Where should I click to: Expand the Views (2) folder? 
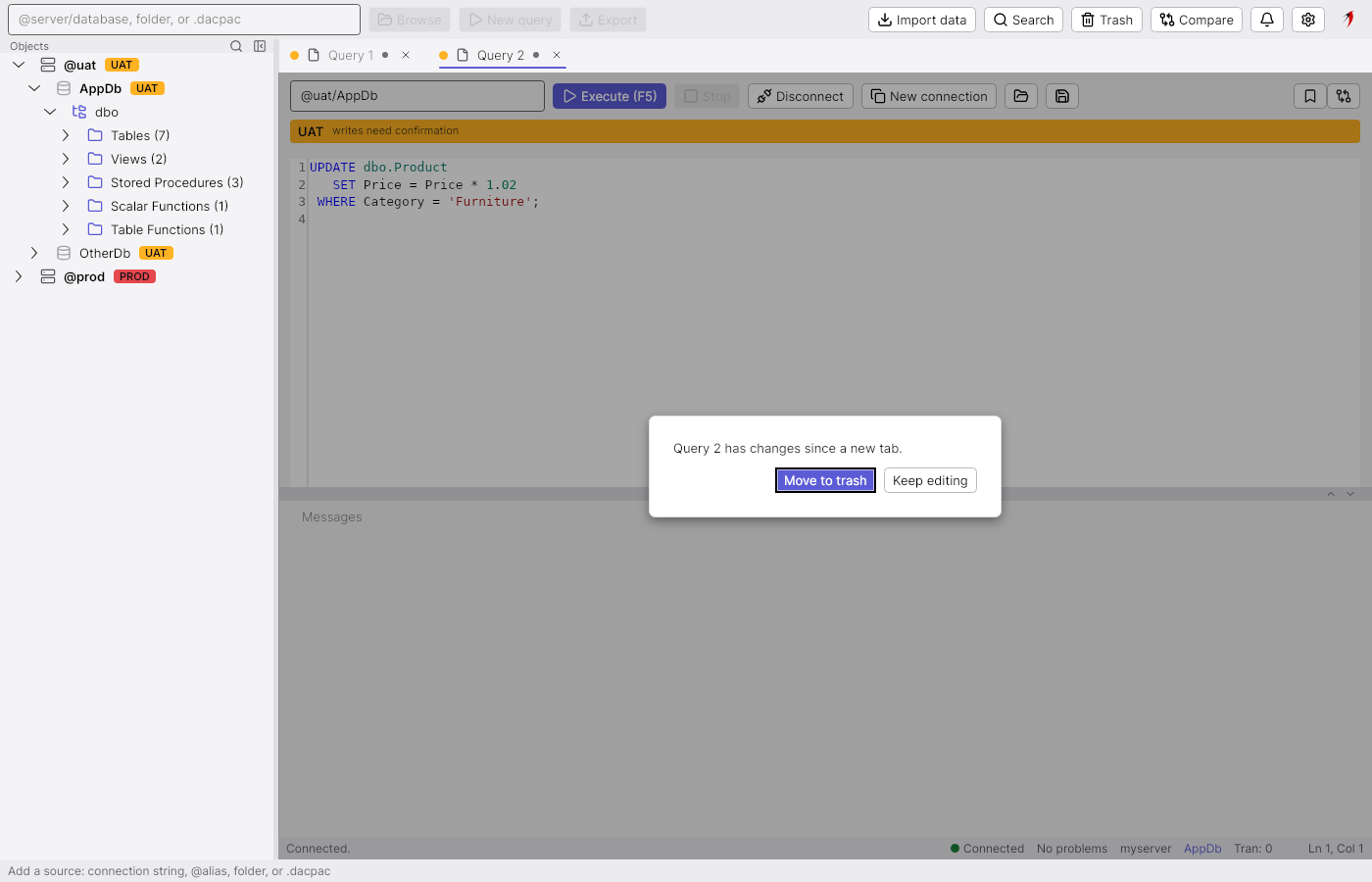click(66, 159)
